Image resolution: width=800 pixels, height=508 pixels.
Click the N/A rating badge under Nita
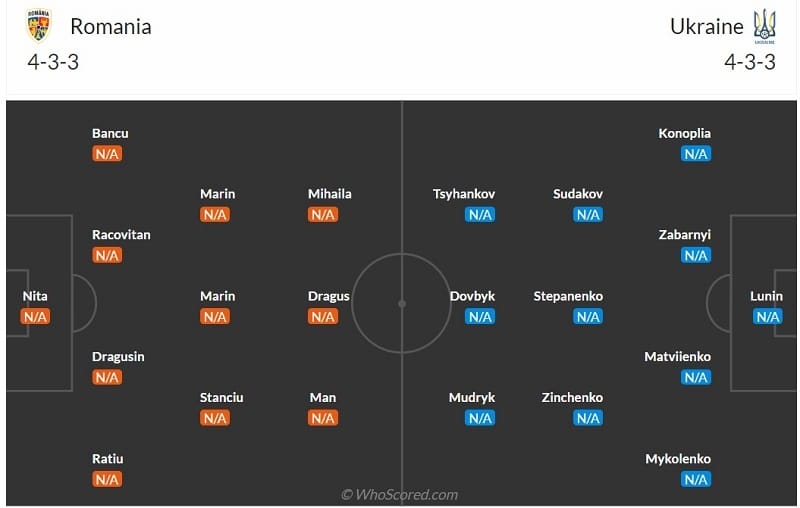35,317
